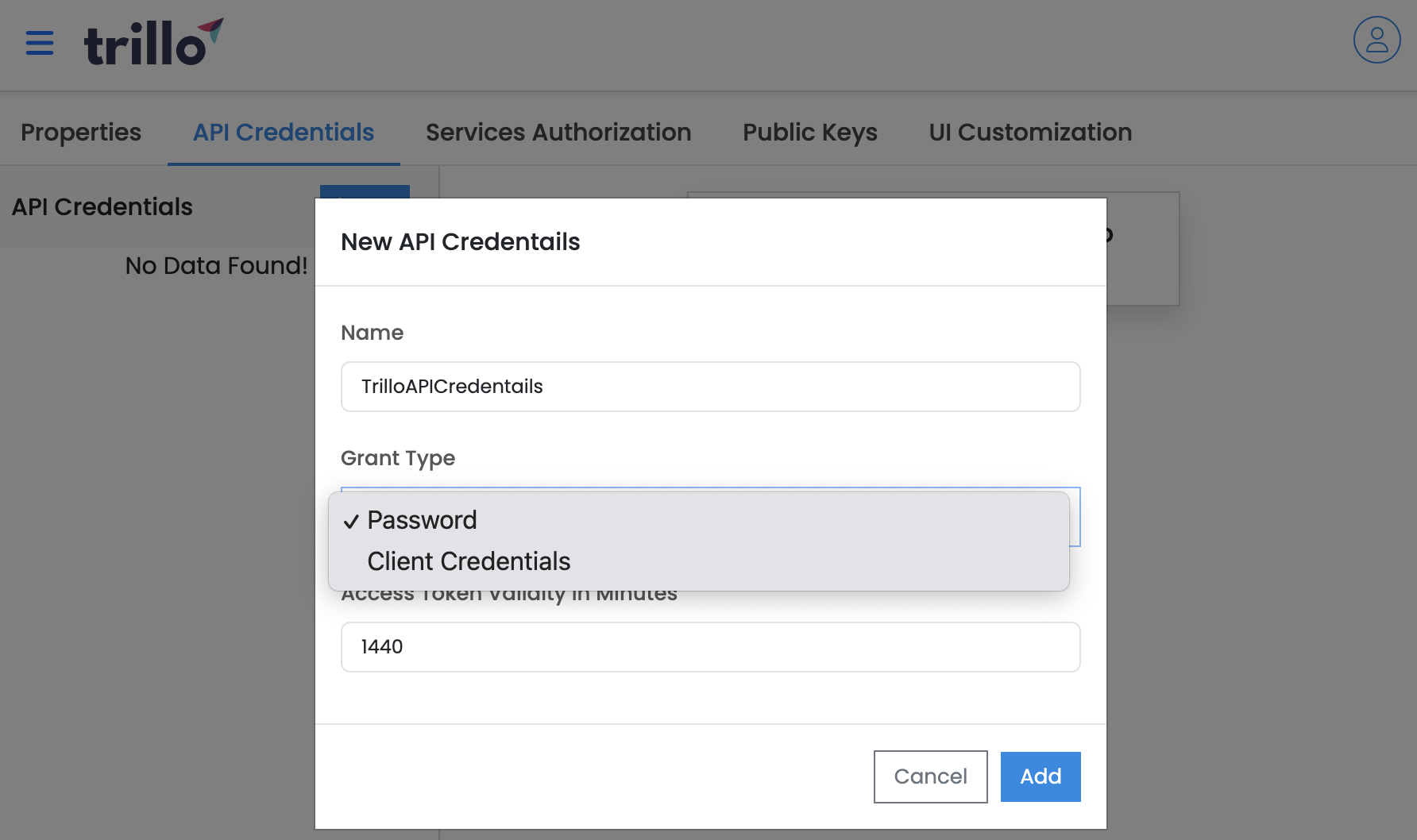Cancel the new API credentials dialog
This screenshot has width=1417, height=840.
[930, 776]
